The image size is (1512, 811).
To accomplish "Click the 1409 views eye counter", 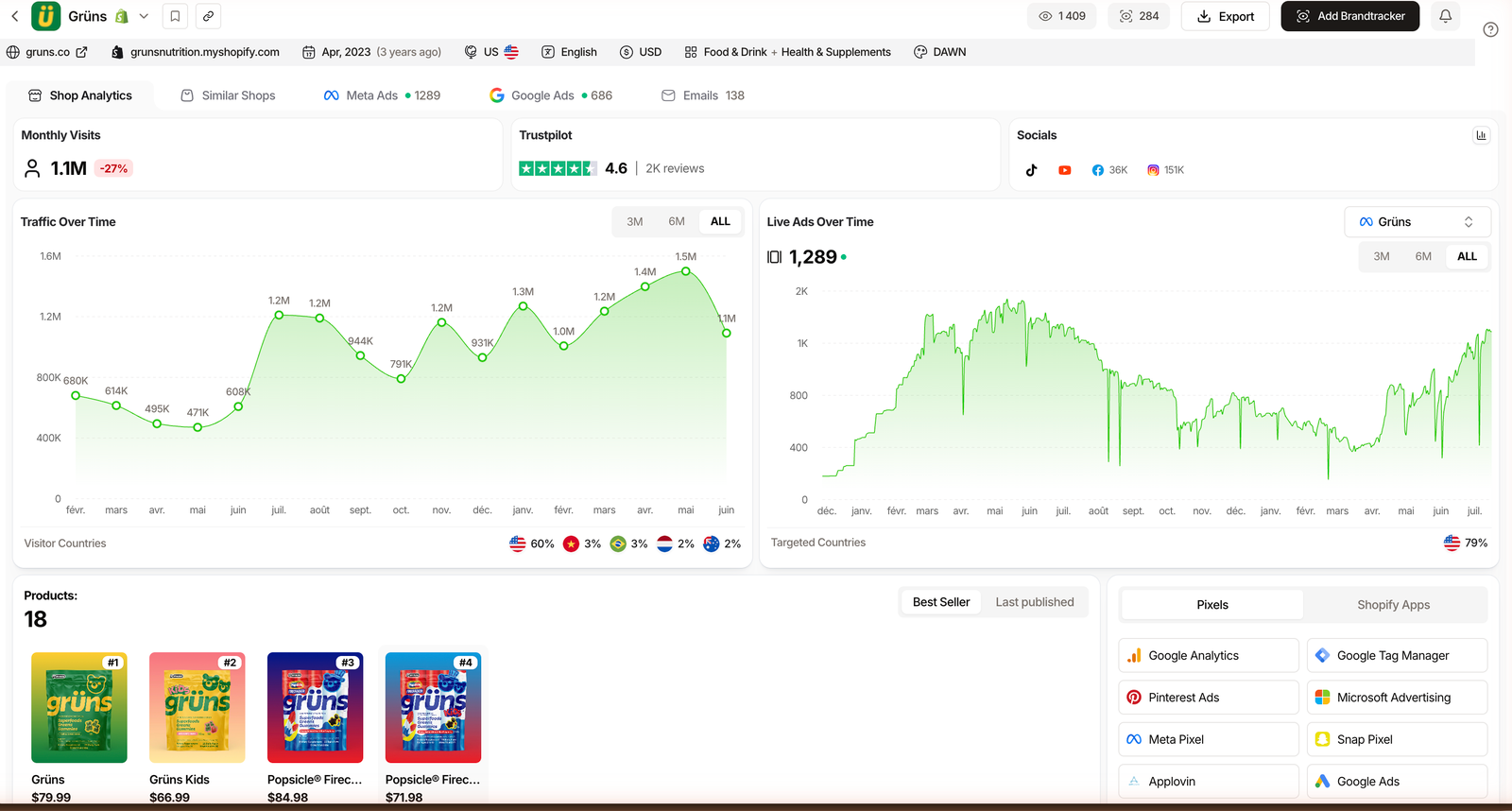I will [1062, 16].
